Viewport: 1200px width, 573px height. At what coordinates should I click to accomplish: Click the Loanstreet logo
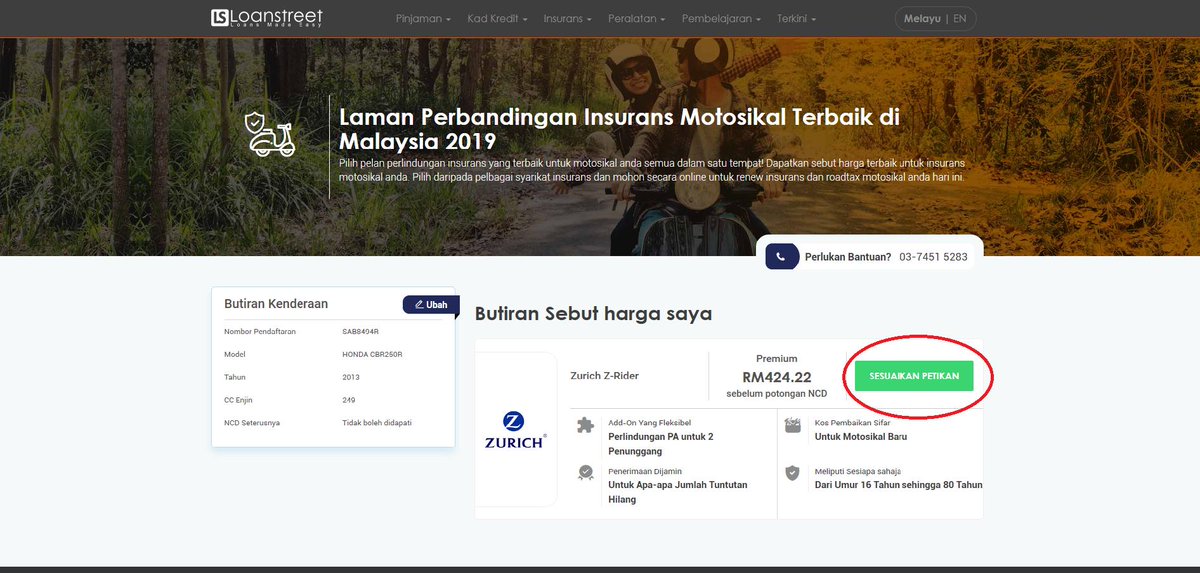coord(267,18)
